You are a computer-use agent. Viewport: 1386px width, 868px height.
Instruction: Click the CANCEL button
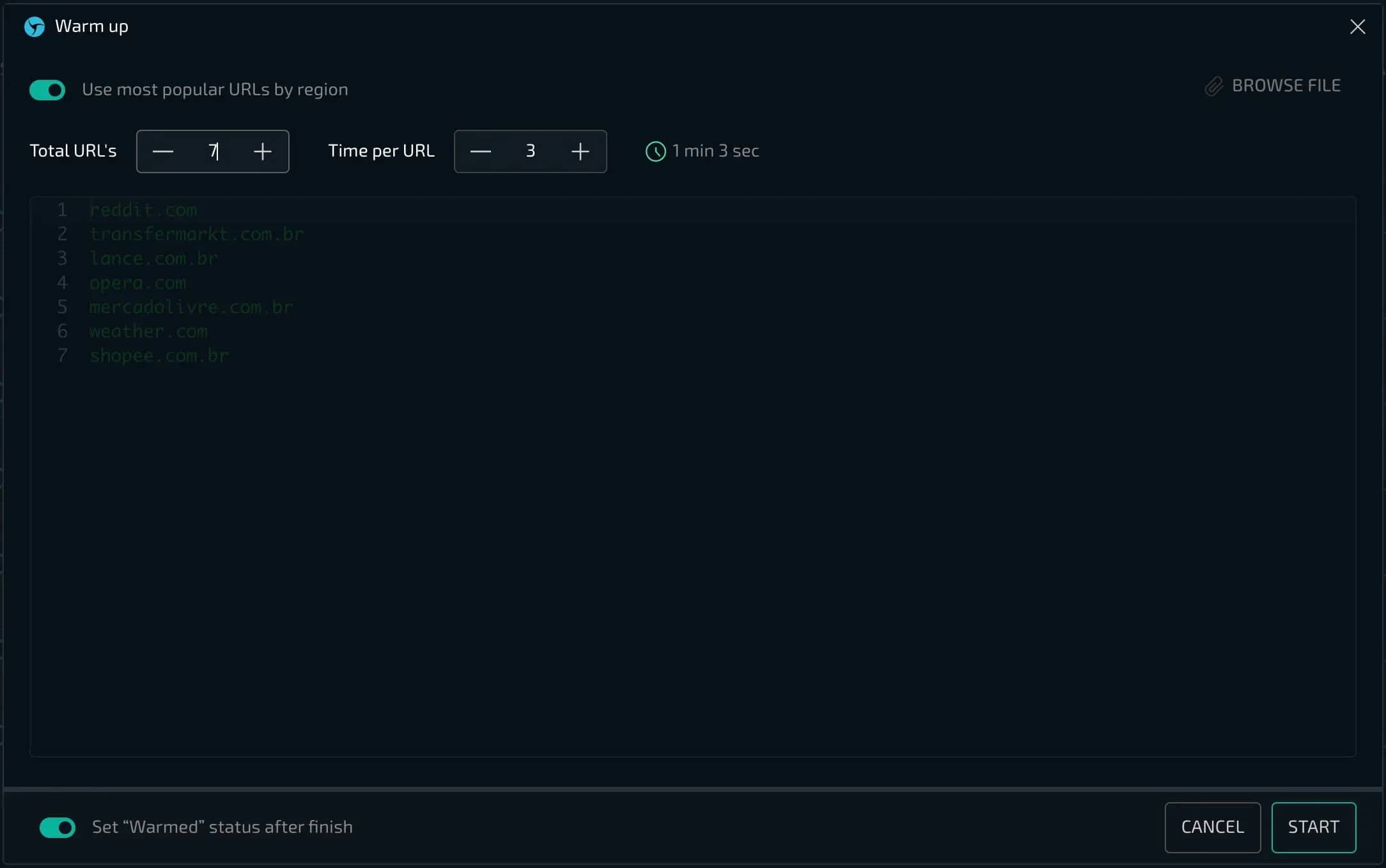(1213, 827)
